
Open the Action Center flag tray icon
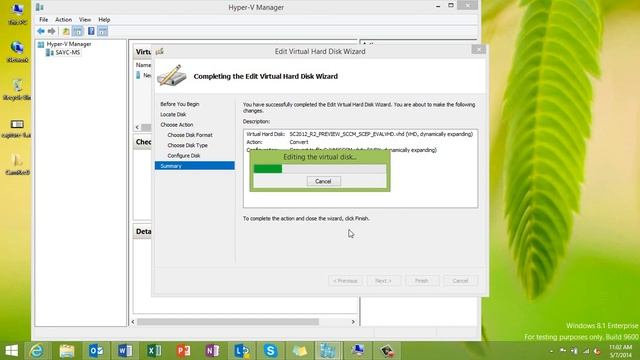pos(563,351)
